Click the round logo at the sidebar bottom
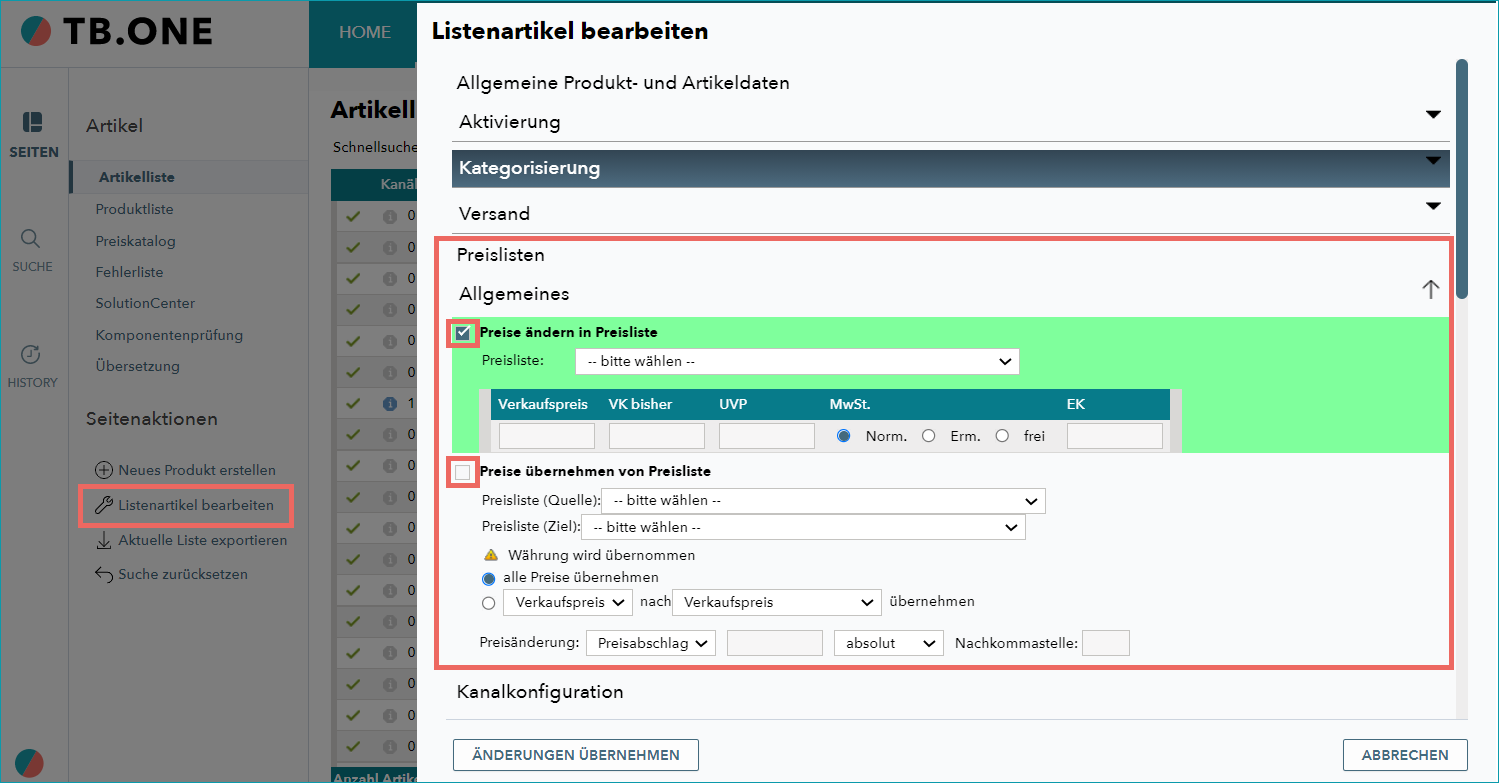1499x783 pixels. click(x=30, y=762)
